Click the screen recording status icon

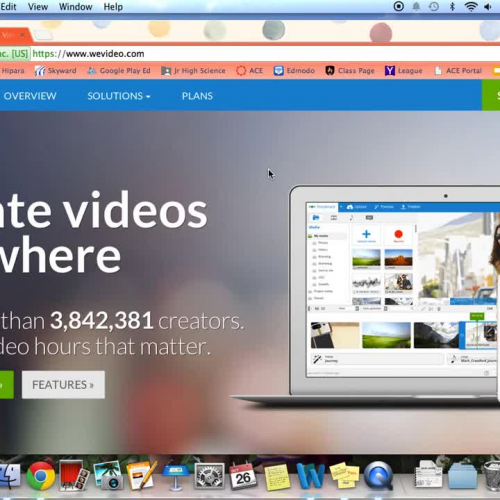[398, 6]
